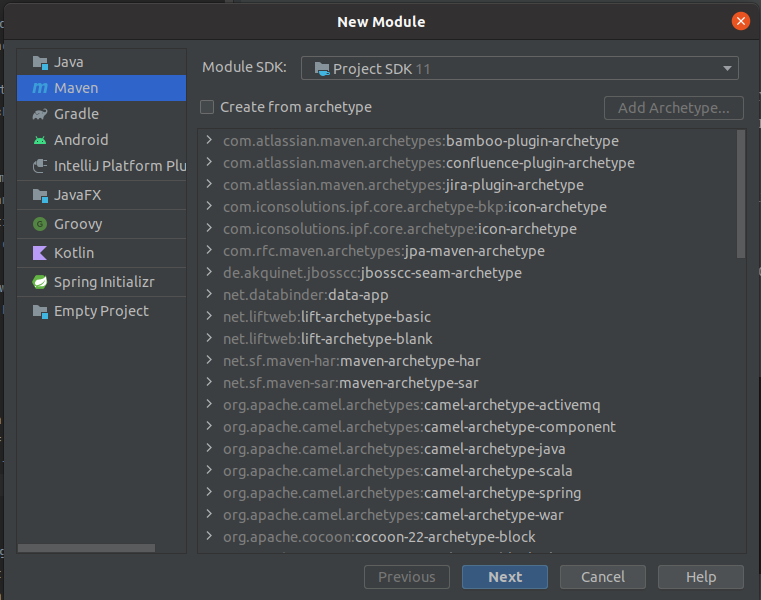Select Maven in the module type list
Image resolution: width=761 pixels, height=600 pixels.
pyautogui.click(x=76, y=88)
